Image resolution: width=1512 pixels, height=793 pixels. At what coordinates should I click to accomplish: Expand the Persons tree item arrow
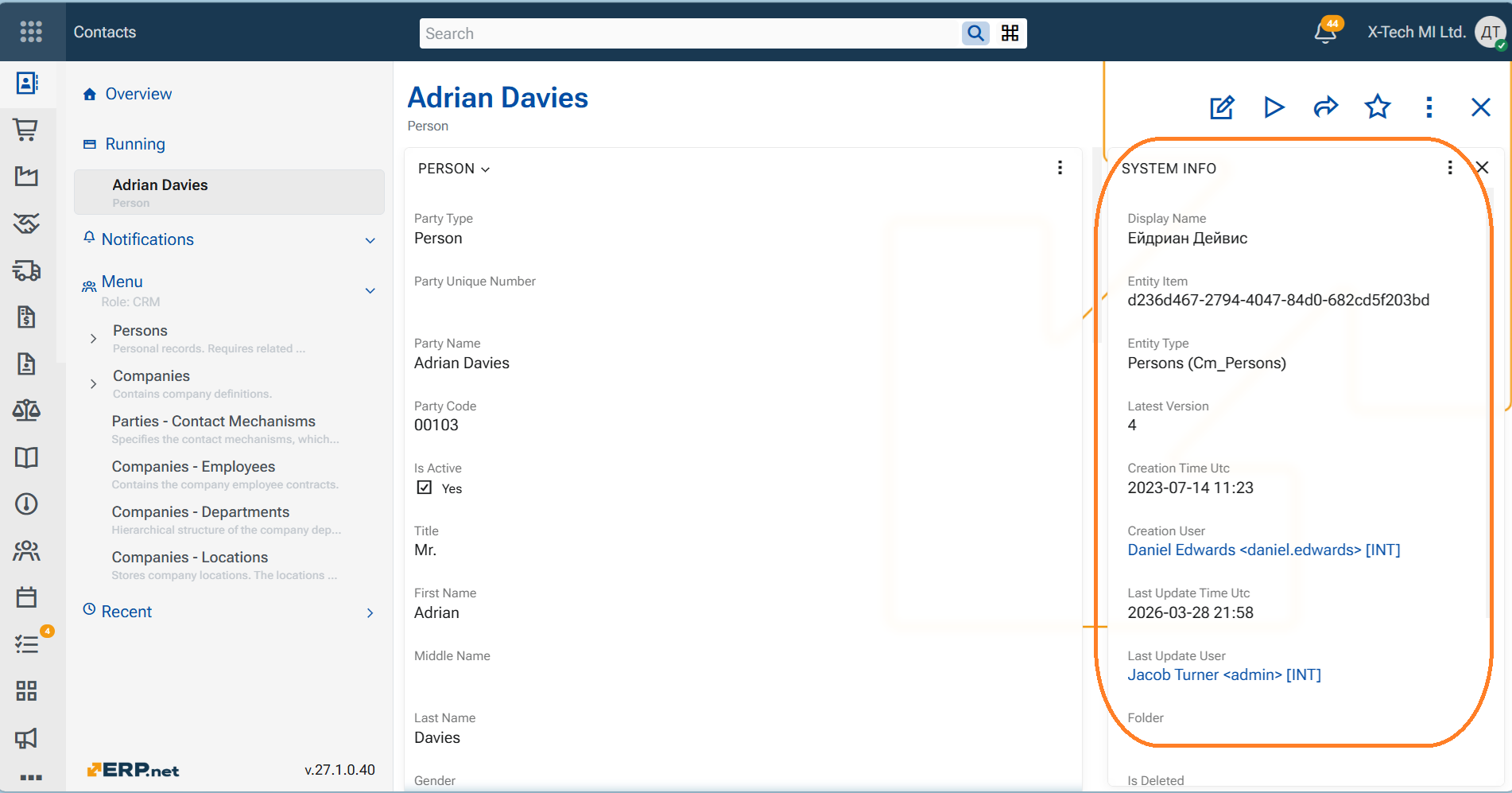(93, 339)
